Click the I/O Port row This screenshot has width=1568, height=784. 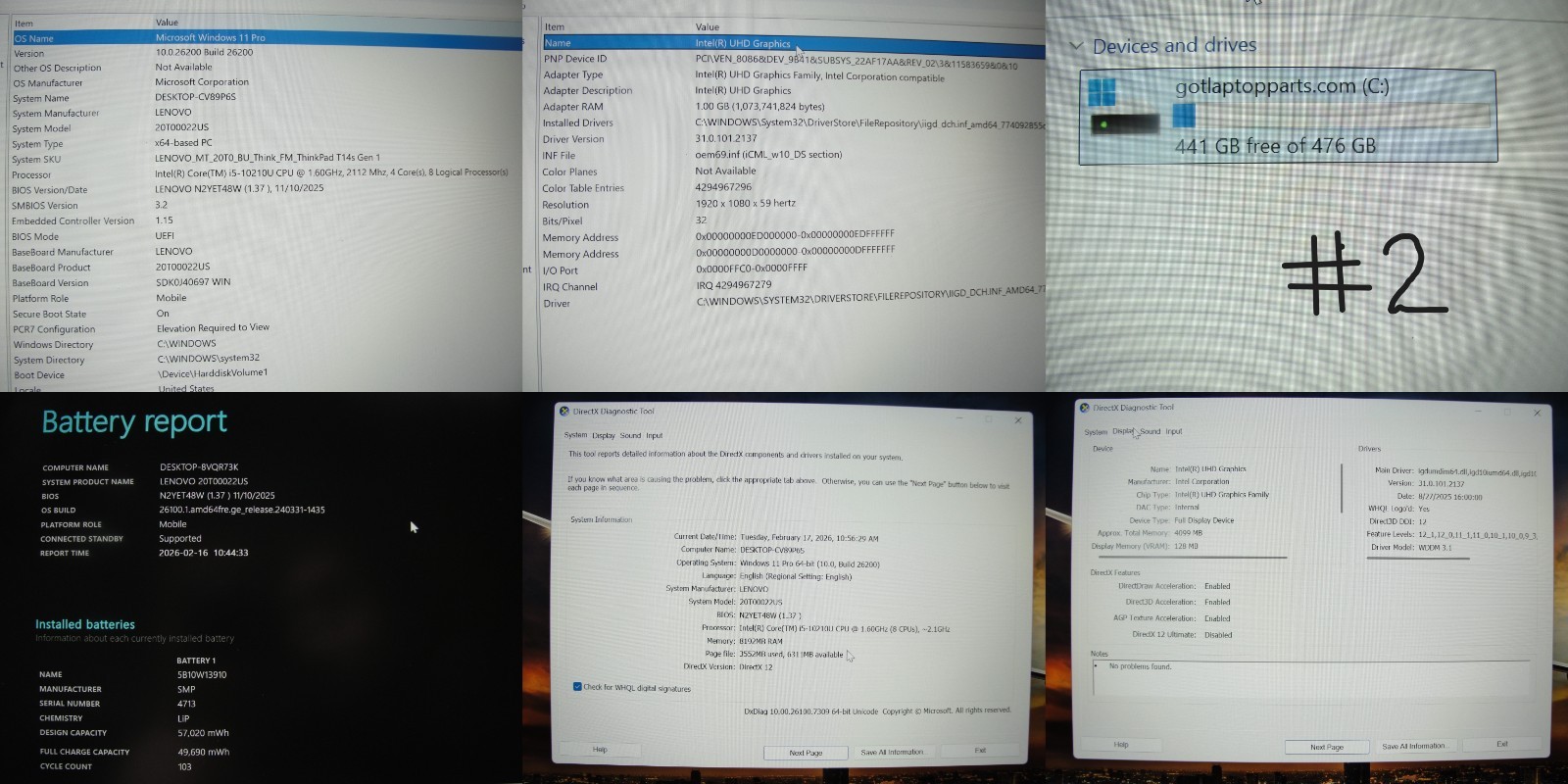794,269
